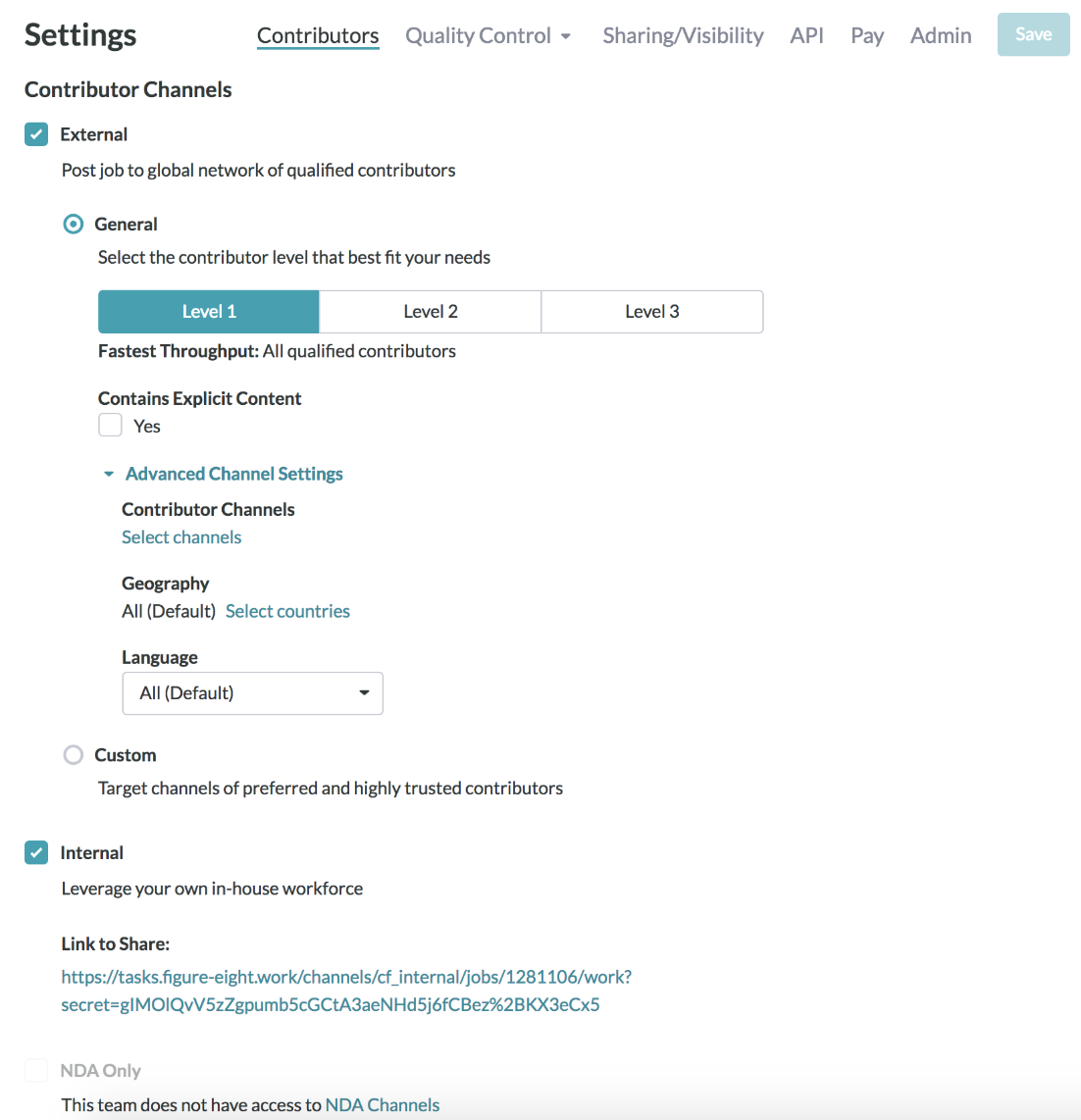Check the Yes box for explicit content
Image resolution: width=1081 pixels, height=1120 pixels.
pos(110,425)
